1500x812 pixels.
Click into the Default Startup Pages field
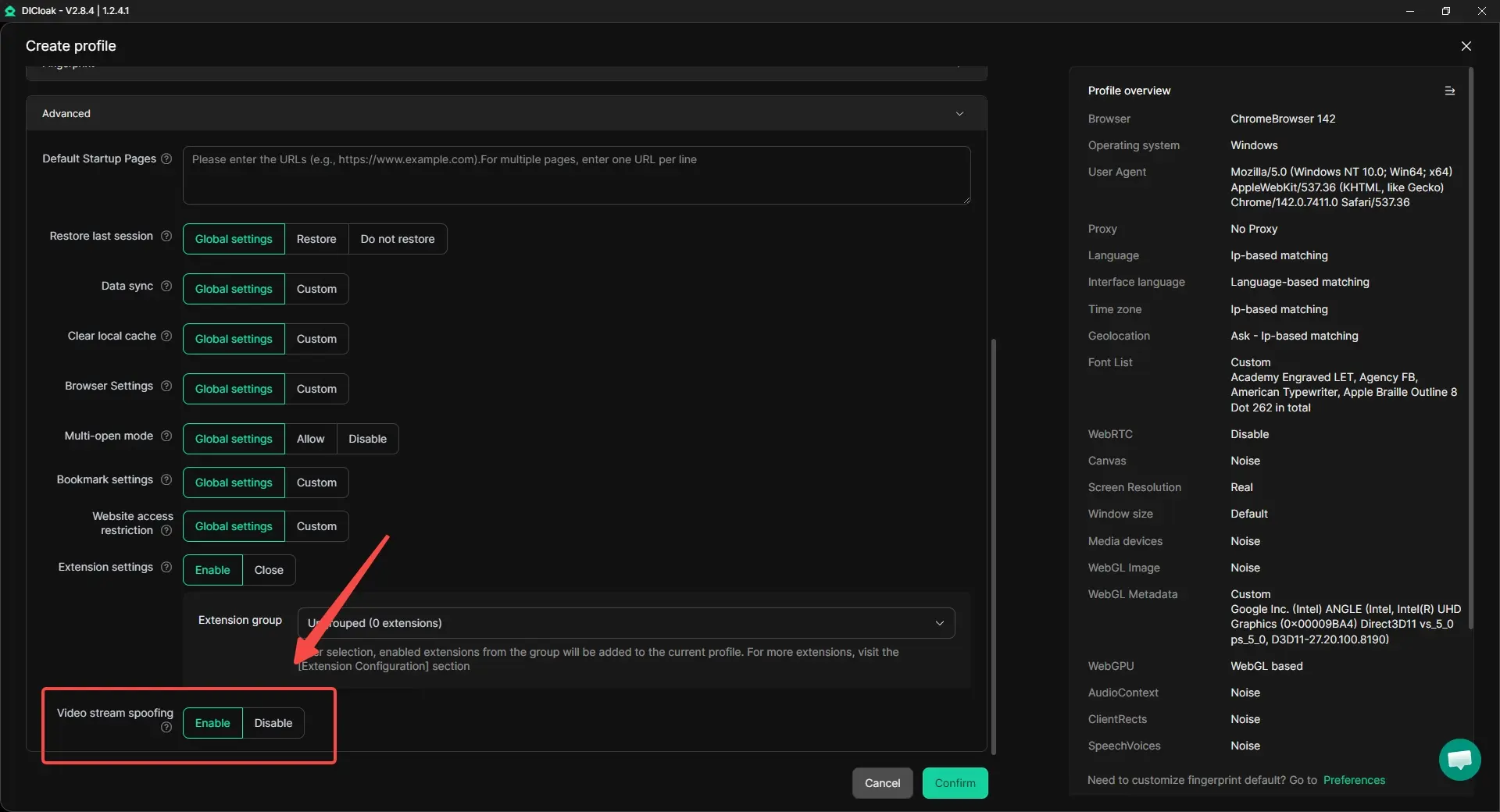tap(576, 176)
